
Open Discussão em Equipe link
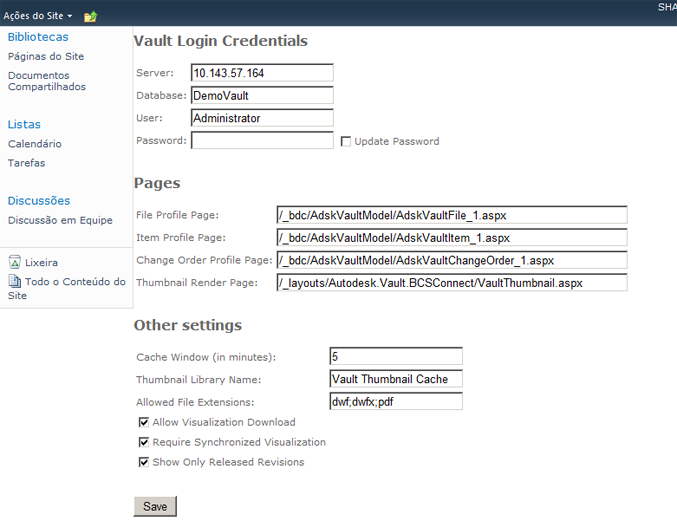(x=60, y=220)
